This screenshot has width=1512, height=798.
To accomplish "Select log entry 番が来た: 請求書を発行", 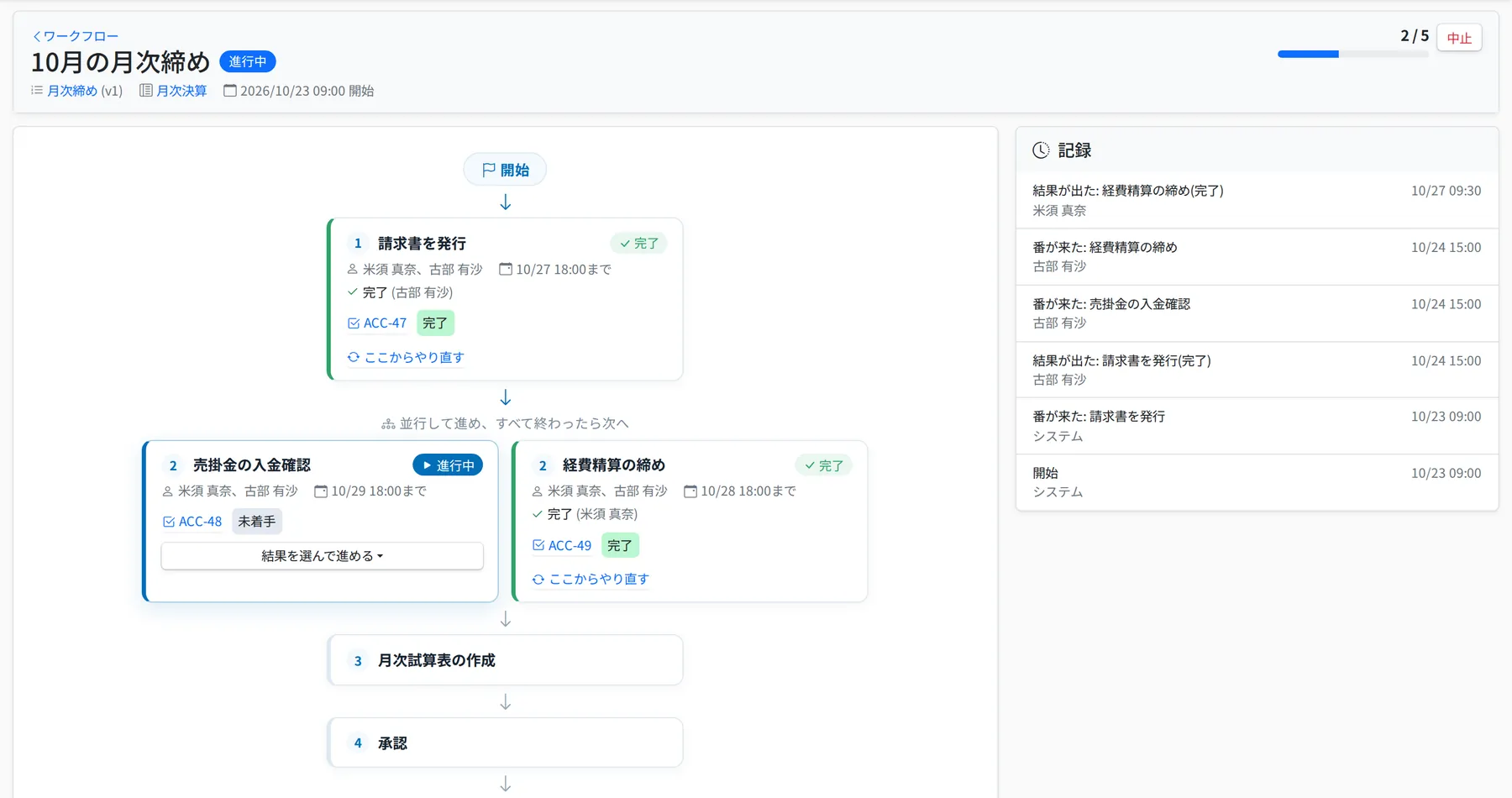I will pyautogui.click(x=1257, y=426).
